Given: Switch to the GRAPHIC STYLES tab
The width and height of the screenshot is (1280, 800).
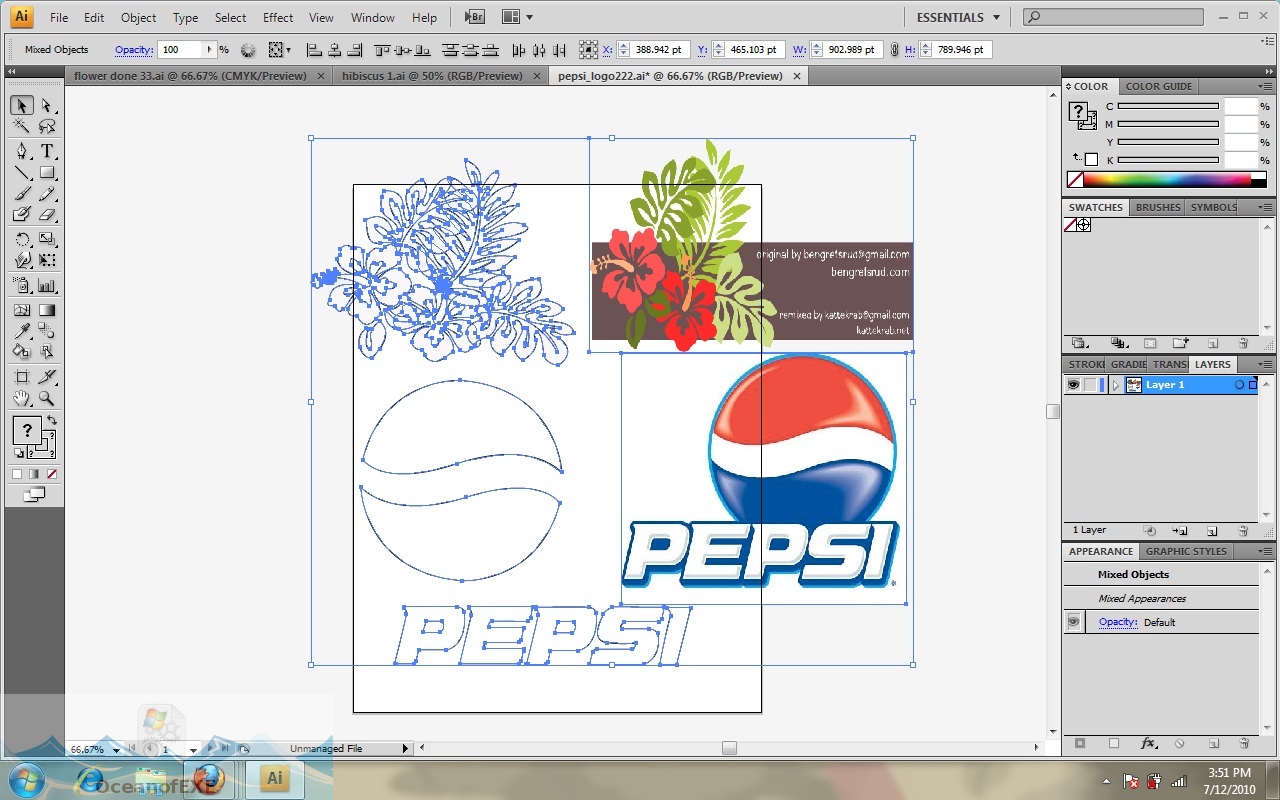Looking at the screenshot, I should click(1186, 551).
